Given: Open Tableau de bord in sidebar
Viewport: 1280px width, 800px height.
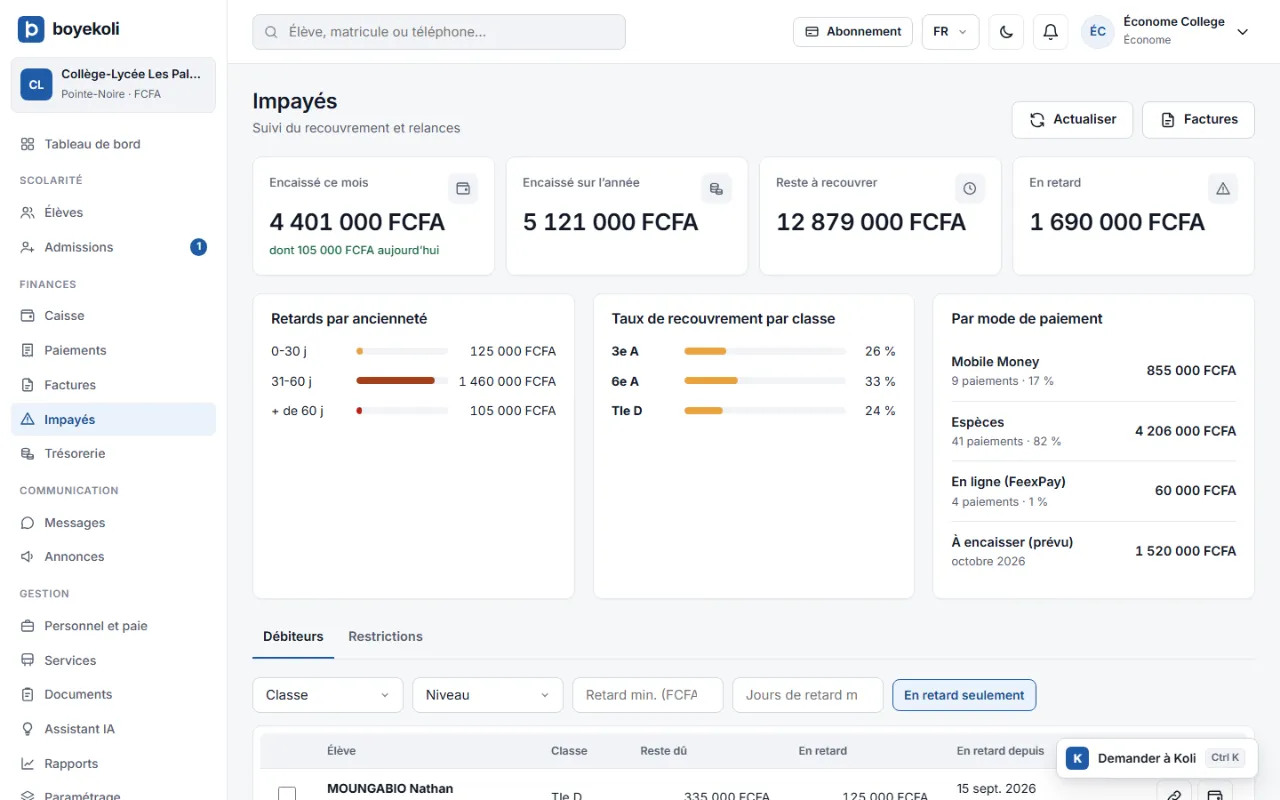Looking at the screenshot, I should (x=113, y=144).
